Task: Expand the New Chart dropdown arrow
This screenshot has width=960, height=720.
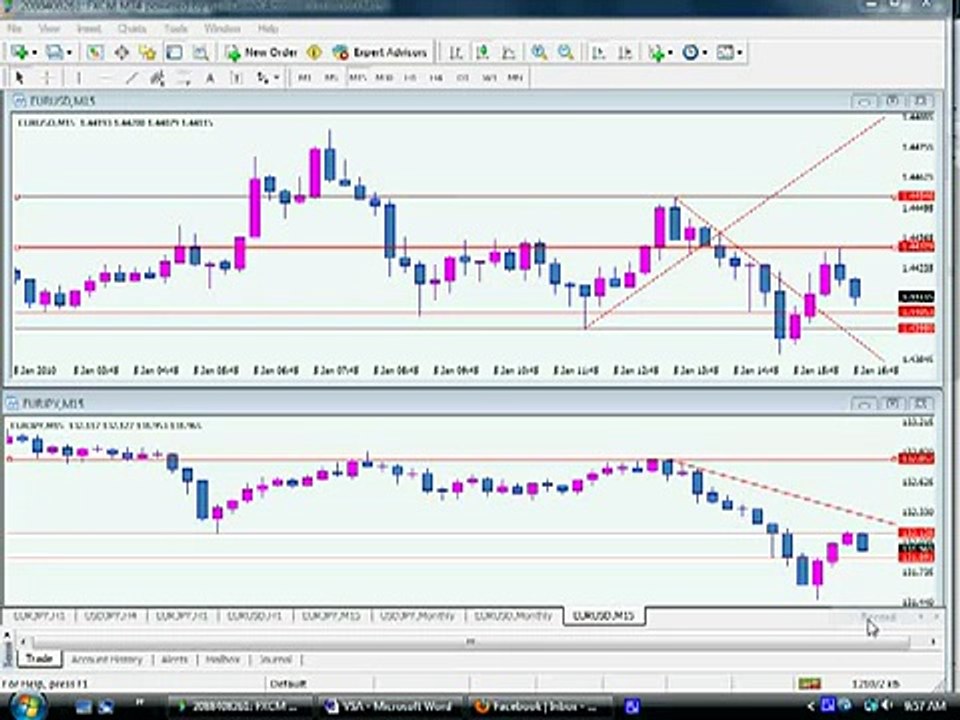Action: [x=34, y=53]
